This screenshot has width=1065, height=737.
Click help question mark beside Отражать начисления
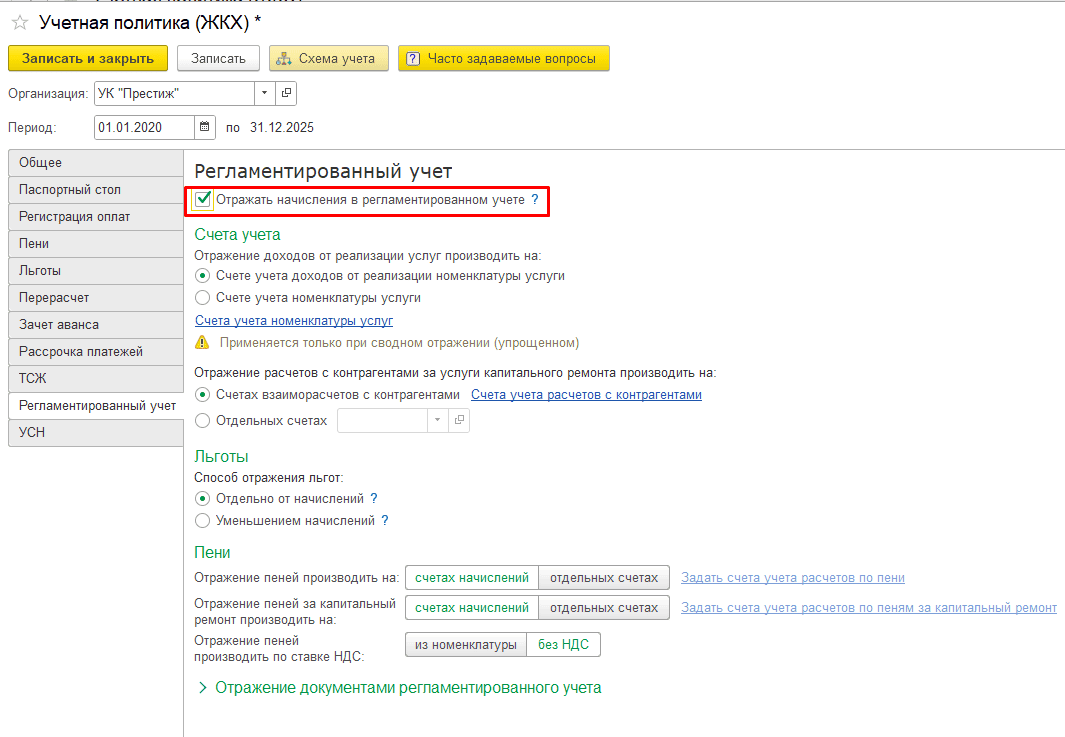point(535,200)
